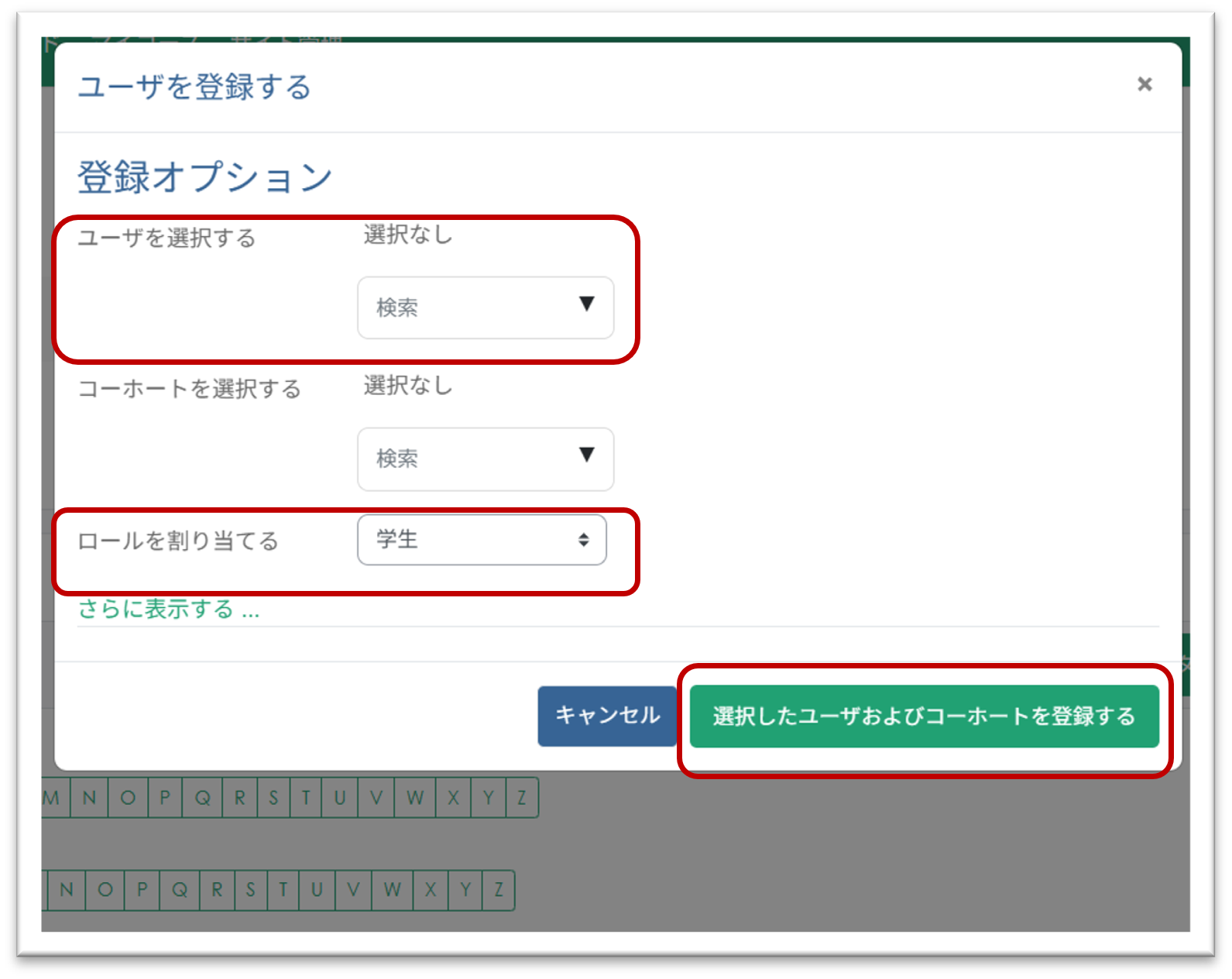Expand the cohort search dropdown arrow

[x=586, y=455]
